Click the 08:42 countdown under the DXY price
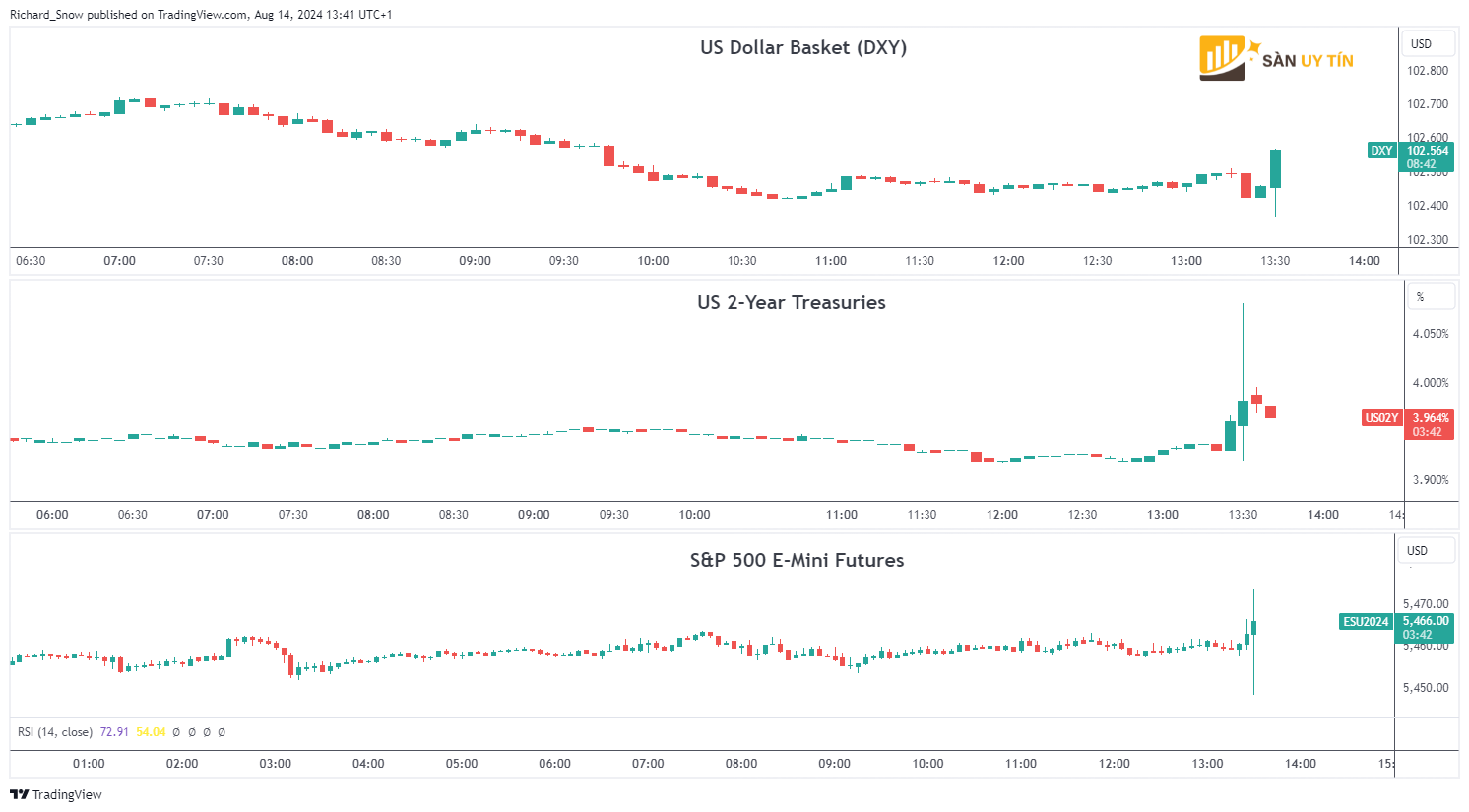This screenshot has width=1469, height=812. pyautogui.click(x=1421, y=164)
